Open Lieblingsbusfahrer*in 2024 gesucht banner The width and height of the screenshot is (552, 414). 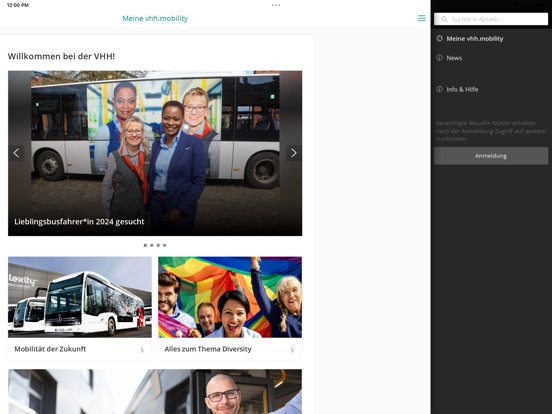[x=155, y=153]
